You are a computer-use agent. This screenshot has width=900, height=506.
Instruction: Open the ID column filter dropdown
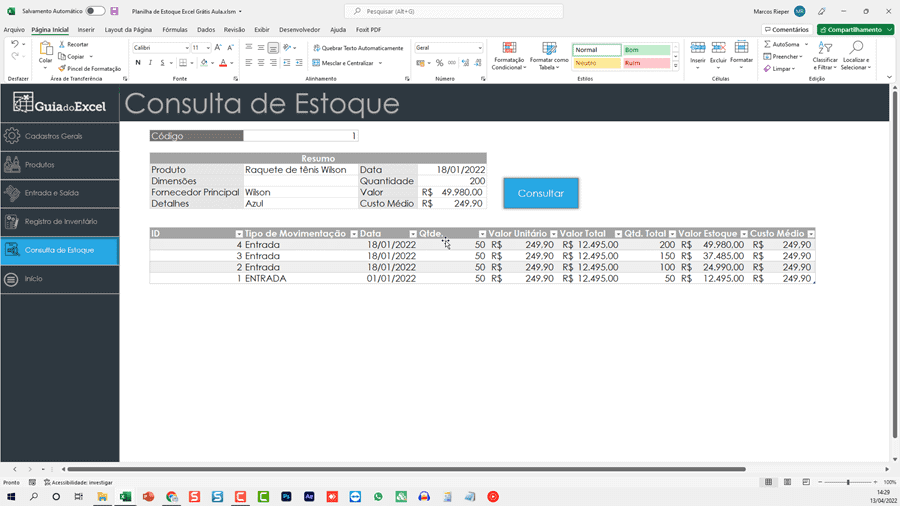pos(239,234)
